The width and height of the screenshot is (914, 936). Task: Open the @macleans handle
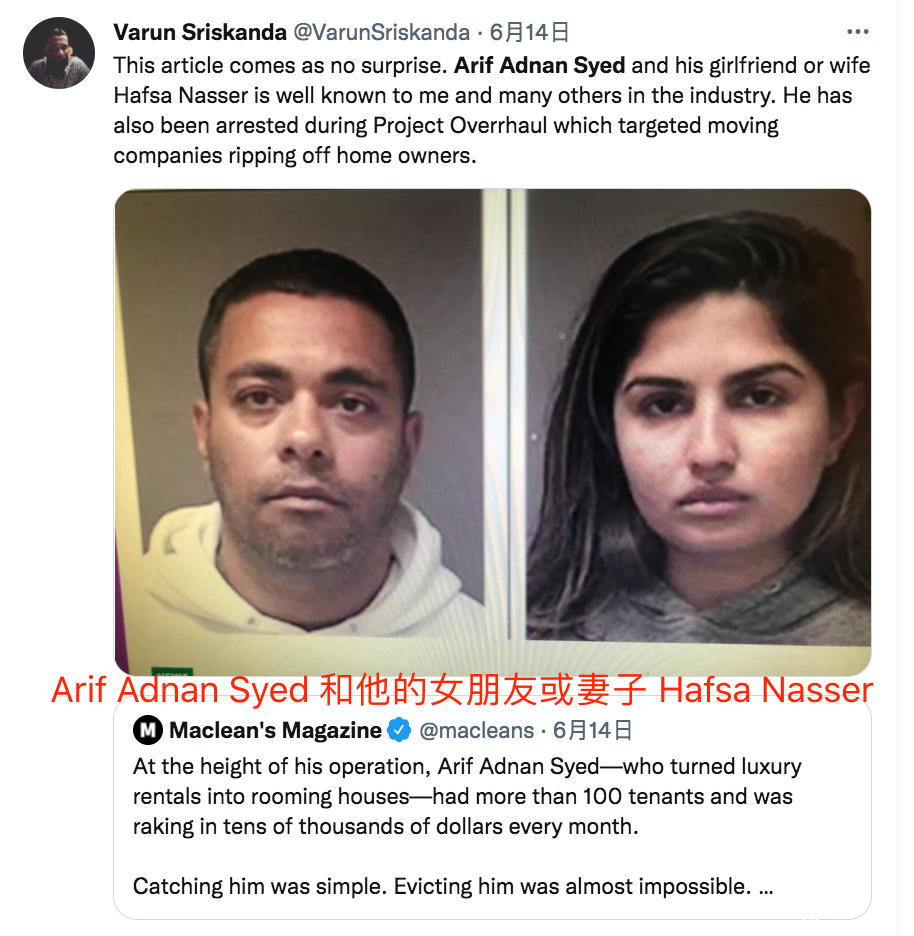[476, 730]
